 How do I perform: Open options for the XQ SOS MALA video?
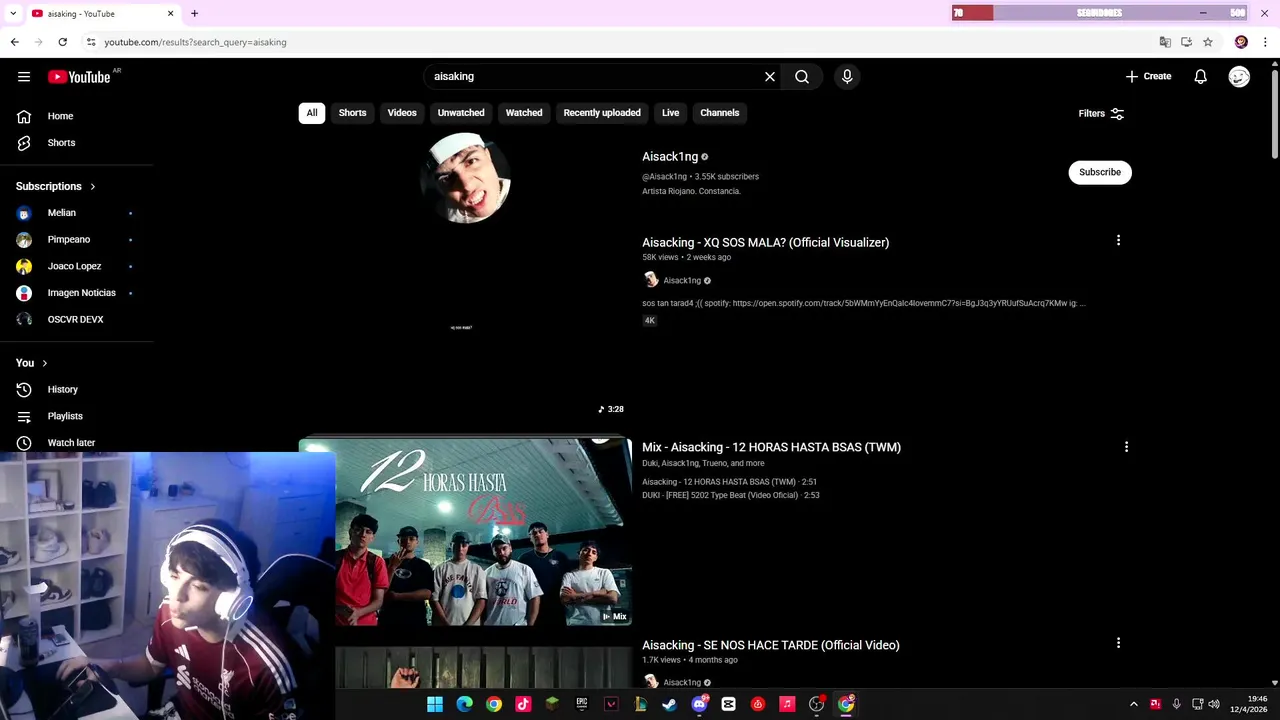tap(1118, 240)
